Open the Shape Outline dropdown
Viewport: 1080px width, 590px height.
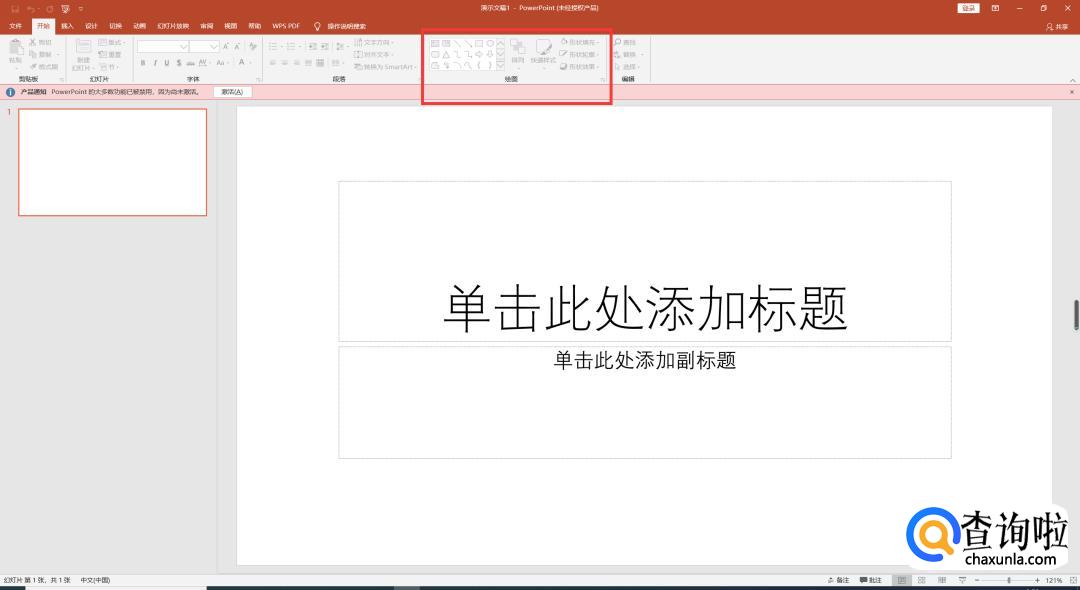580,54
